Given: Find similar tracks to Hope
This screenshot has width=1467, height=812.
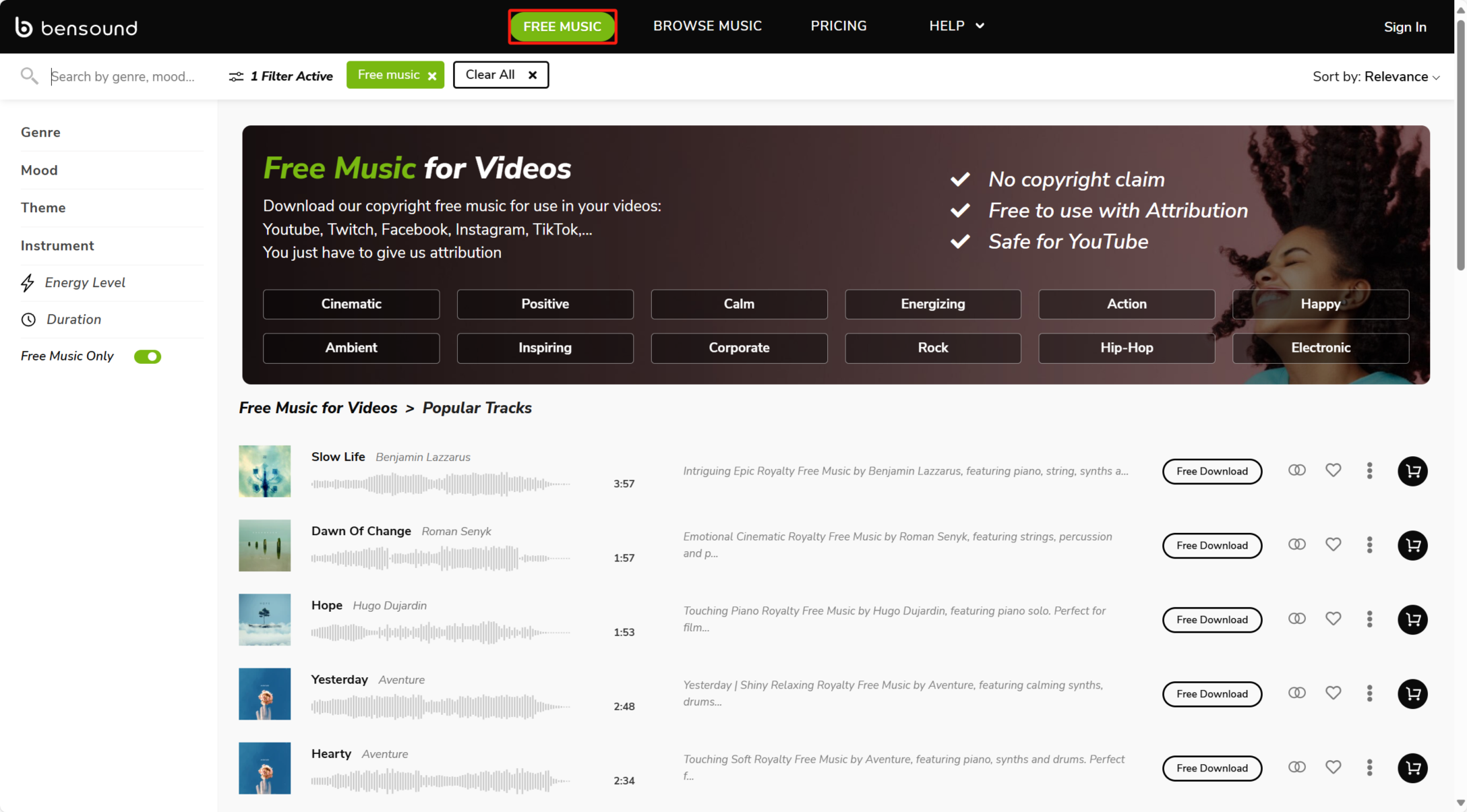Looking at the screenshot, I should coord(1296,619).
